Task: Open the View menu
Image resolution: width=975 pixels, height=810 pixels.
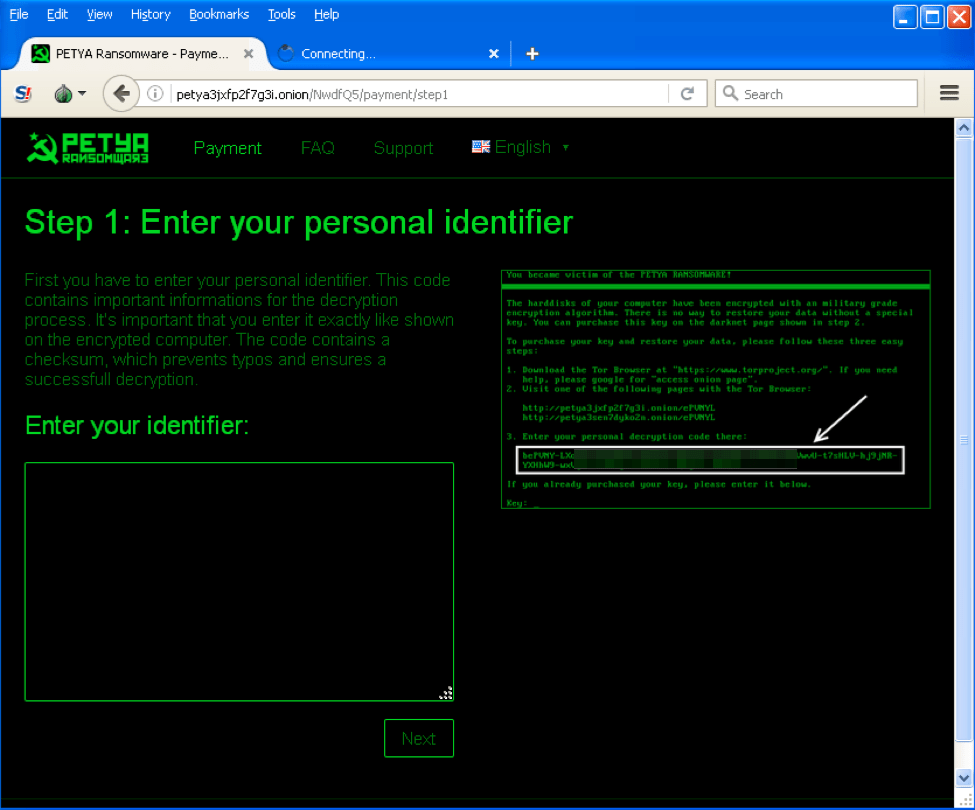Action: [x=99, y=14]
